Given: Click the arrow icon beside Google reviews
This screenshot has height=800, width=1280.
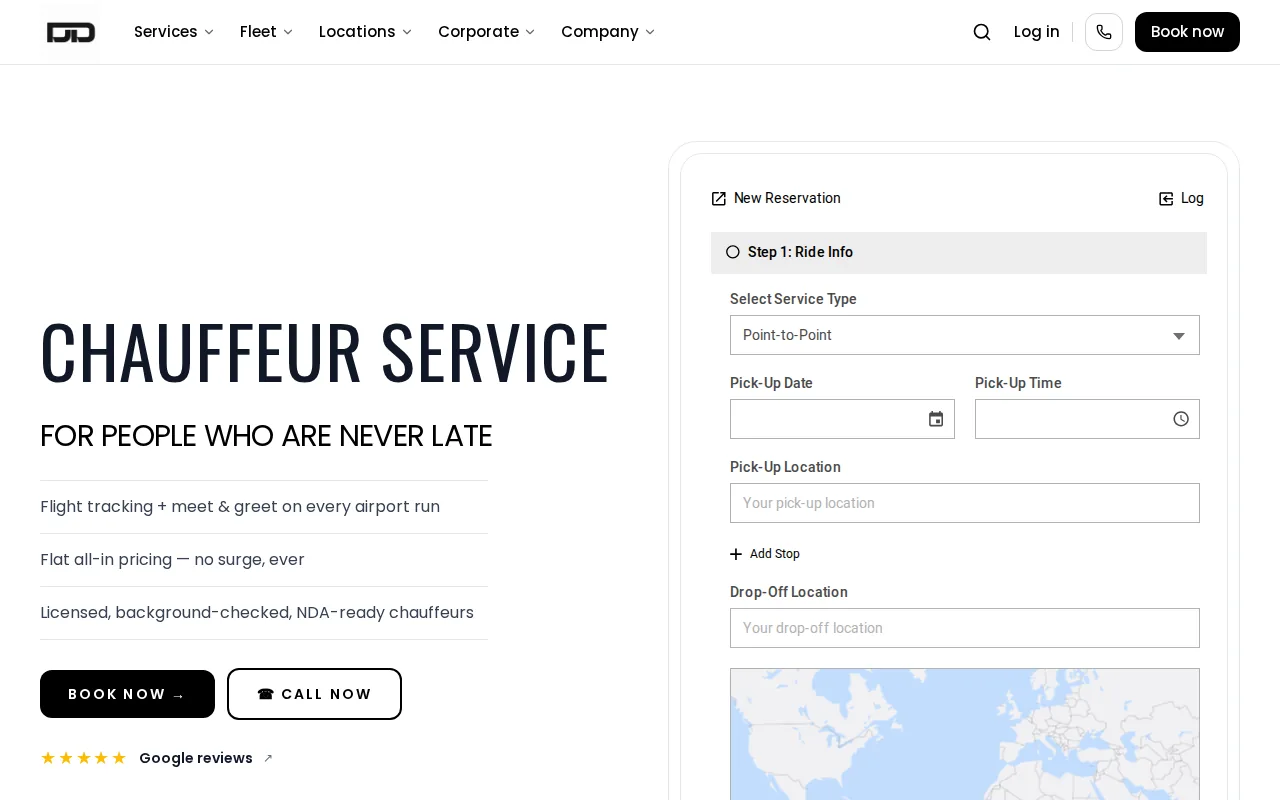Looking at the screenshot, I should (x=268, y=758).
